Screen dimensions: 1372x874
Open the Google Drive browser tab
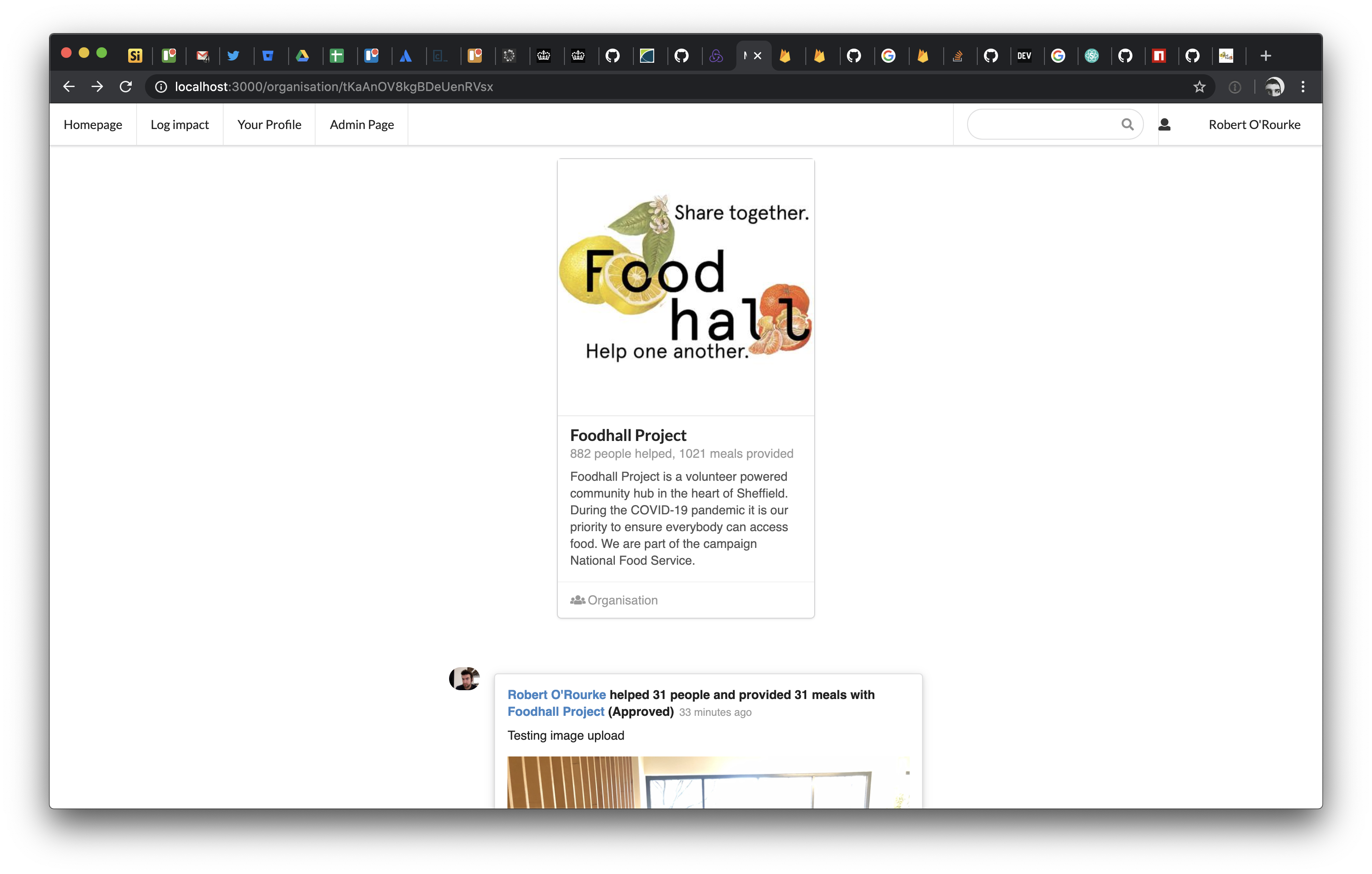[x=302, y=56]
